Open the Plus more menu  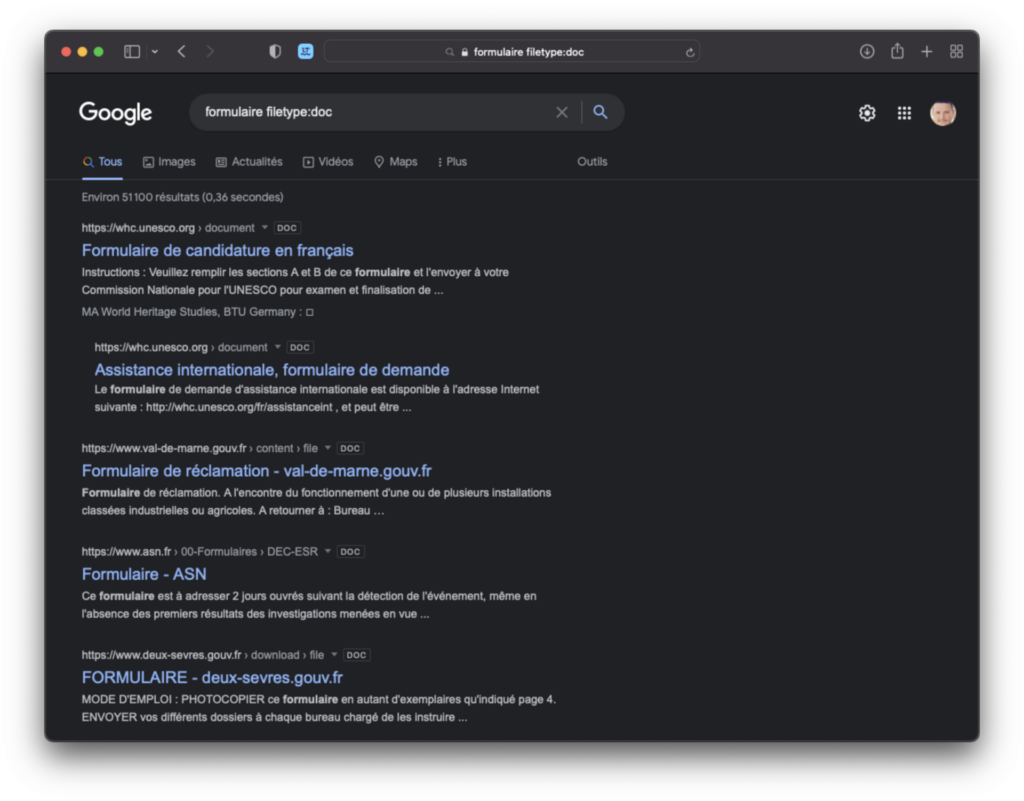pyautogui.click(x=452, y=162)
